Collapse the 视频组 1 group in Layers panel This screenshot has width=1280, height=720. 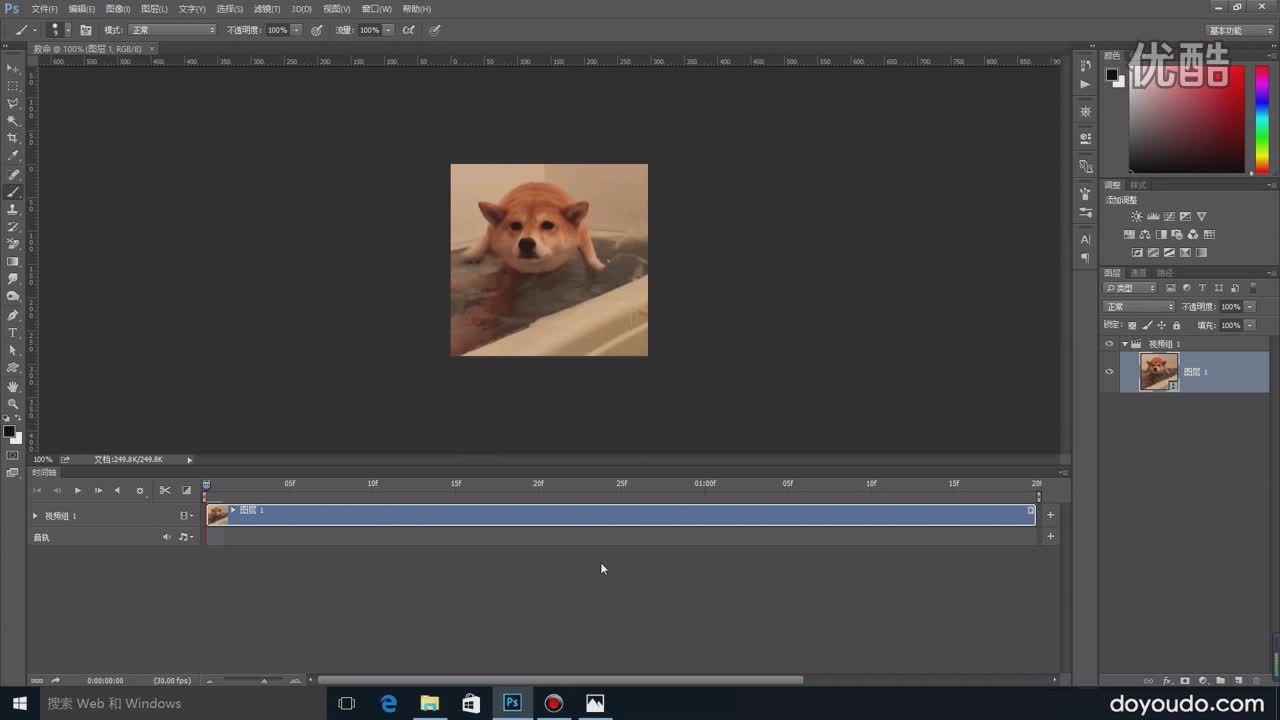click(x=1124, y=344)
